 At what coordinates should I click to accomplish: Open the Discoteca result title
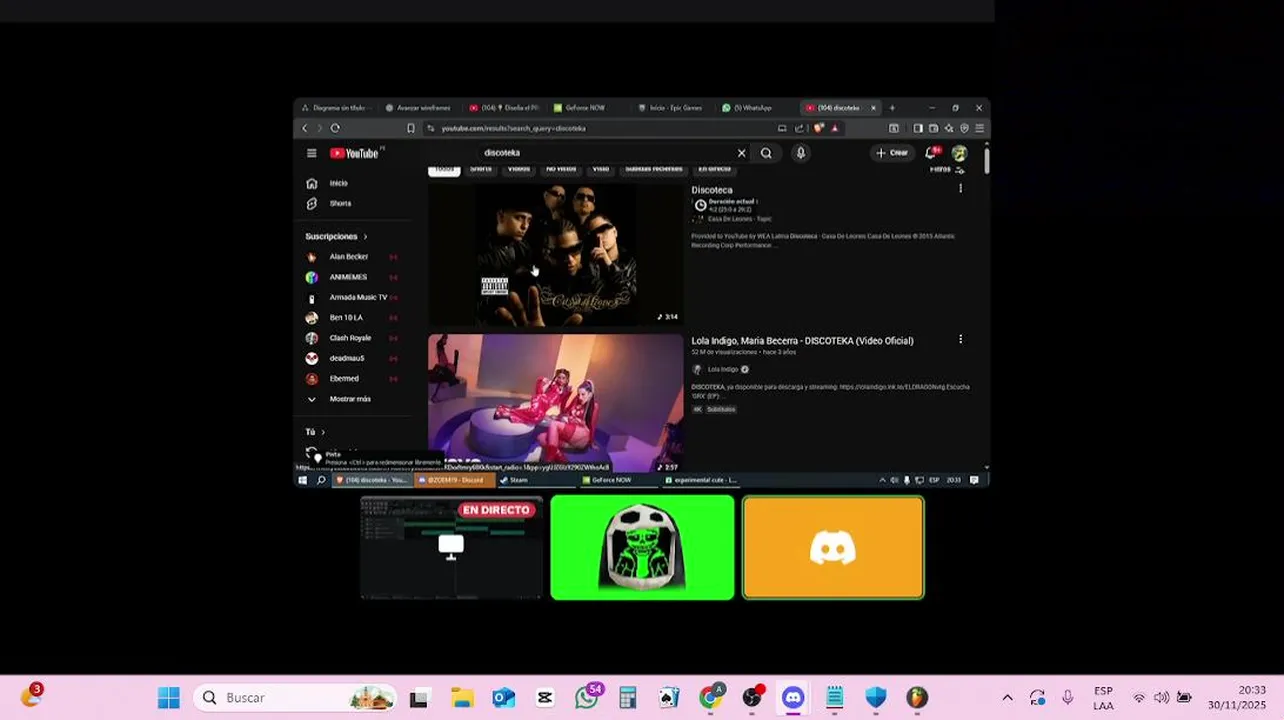(712, 190)
